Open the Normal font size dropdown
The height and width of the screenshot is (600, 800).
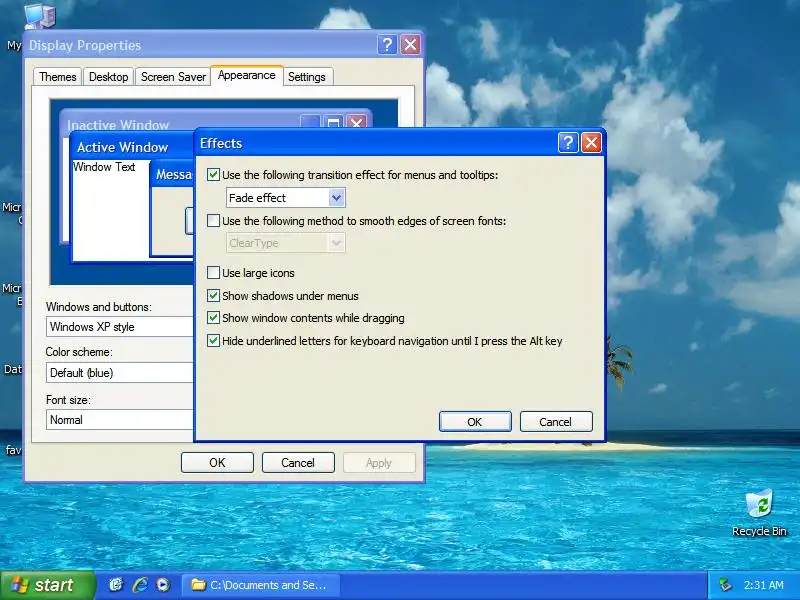click(x=120, y=420)
